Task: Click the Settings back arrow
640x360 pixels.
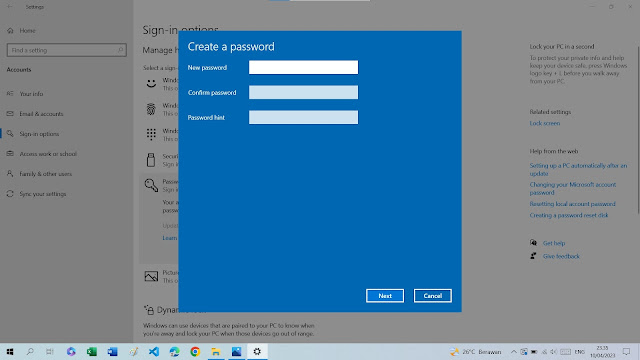Action: pyautogui.click(x=9, y=7)
